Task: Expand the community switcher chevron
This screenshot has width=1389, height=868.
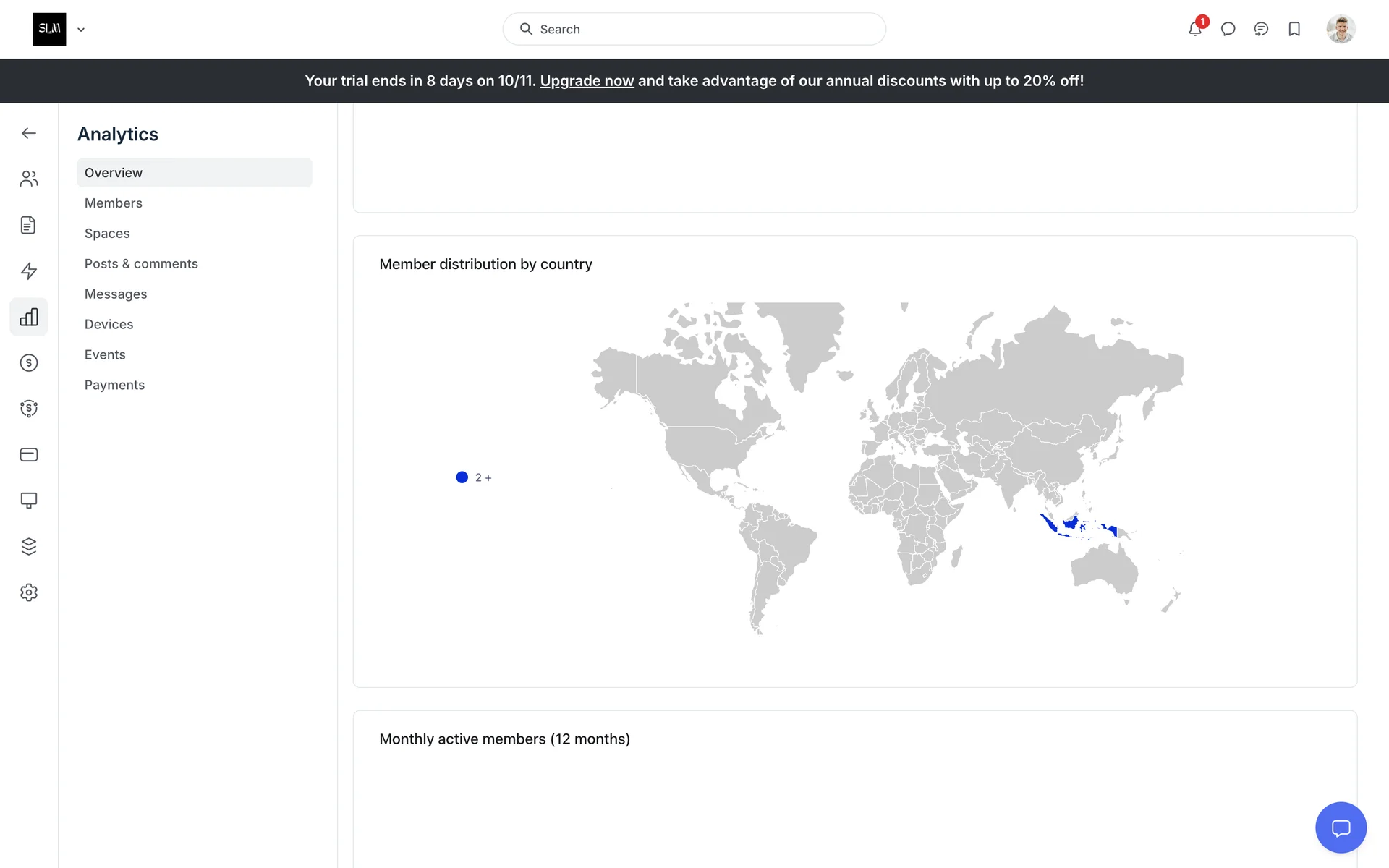Action: tap(81, 30)
